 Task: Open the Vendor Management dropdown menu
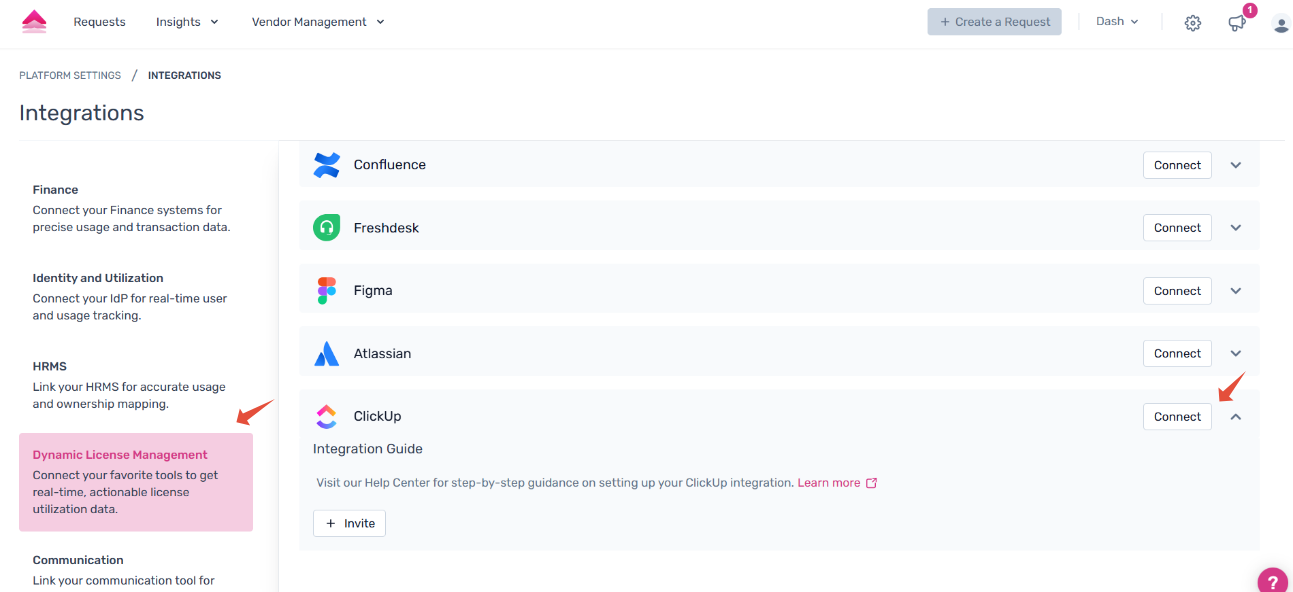318,22
